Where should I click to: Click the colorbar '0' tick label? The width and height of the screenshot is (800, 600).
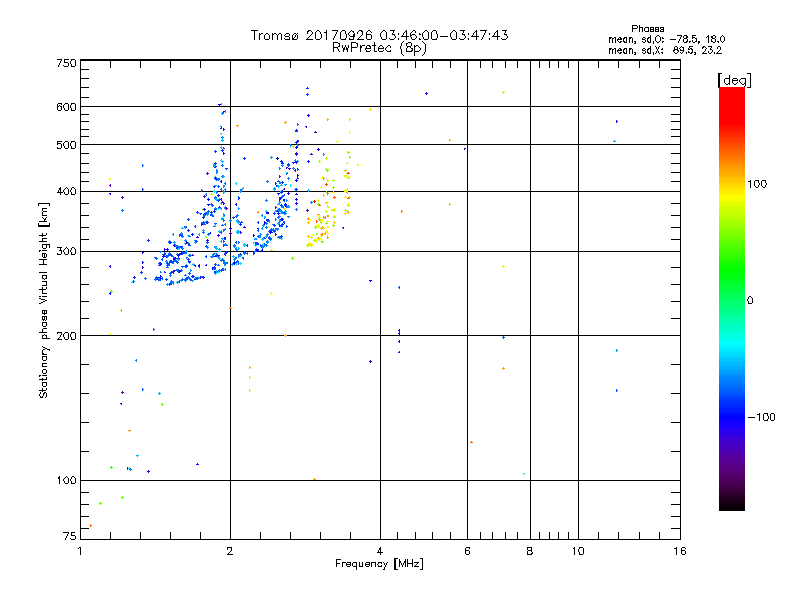(x=749, y=301)
